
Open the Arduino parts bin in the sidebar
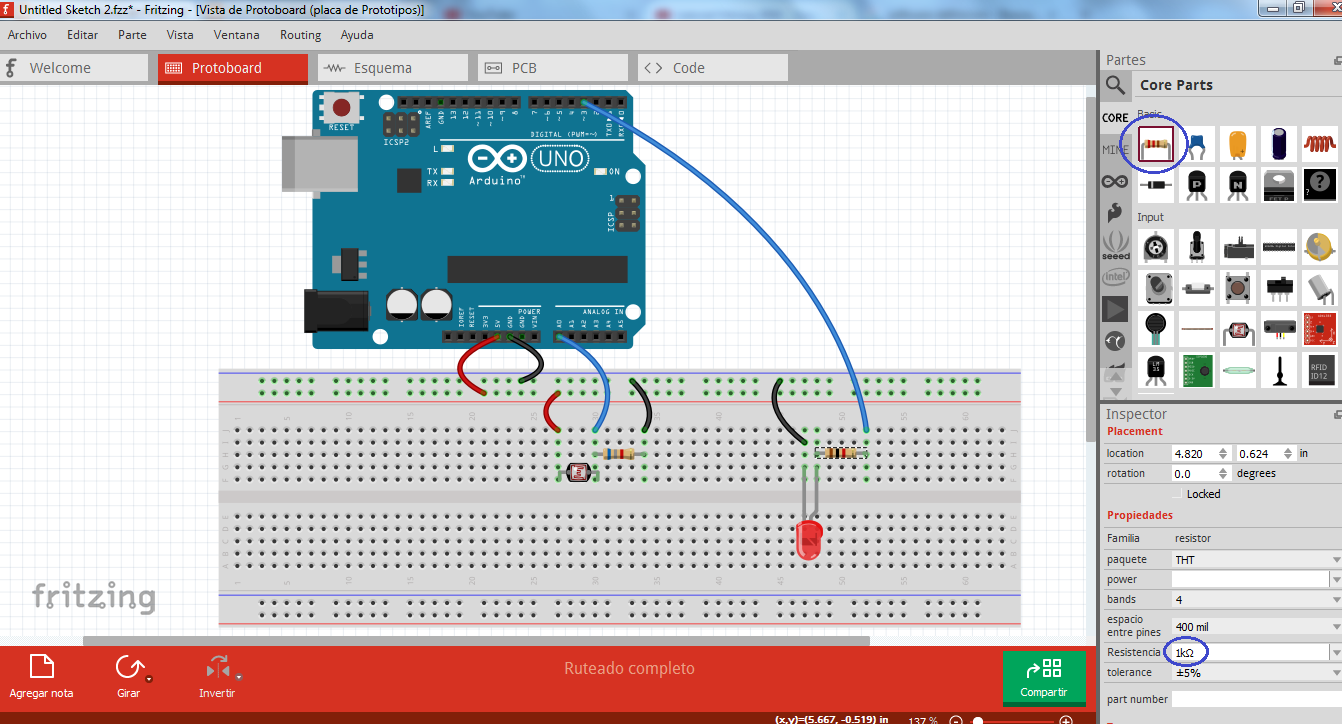(x=1115, y=181)
